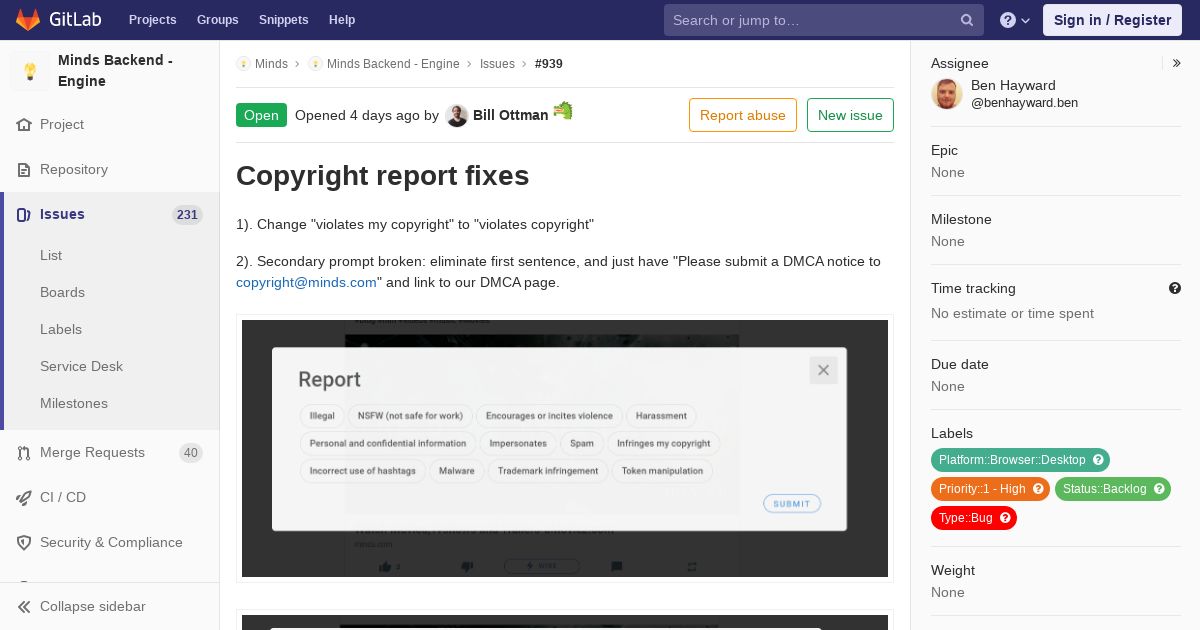Click the Project home icon
1200x630 pixels.
click(x=24, y=125)
